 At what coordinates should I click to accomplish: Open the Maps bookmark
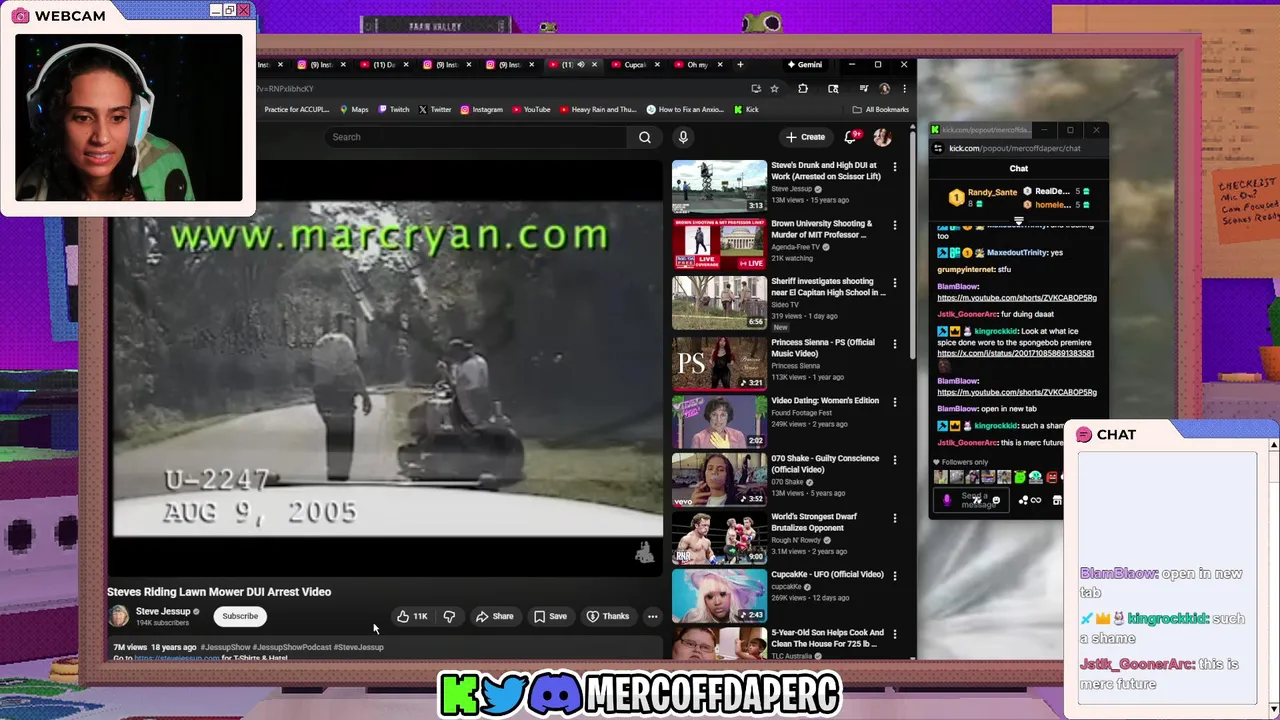click(x=354, y=109)
